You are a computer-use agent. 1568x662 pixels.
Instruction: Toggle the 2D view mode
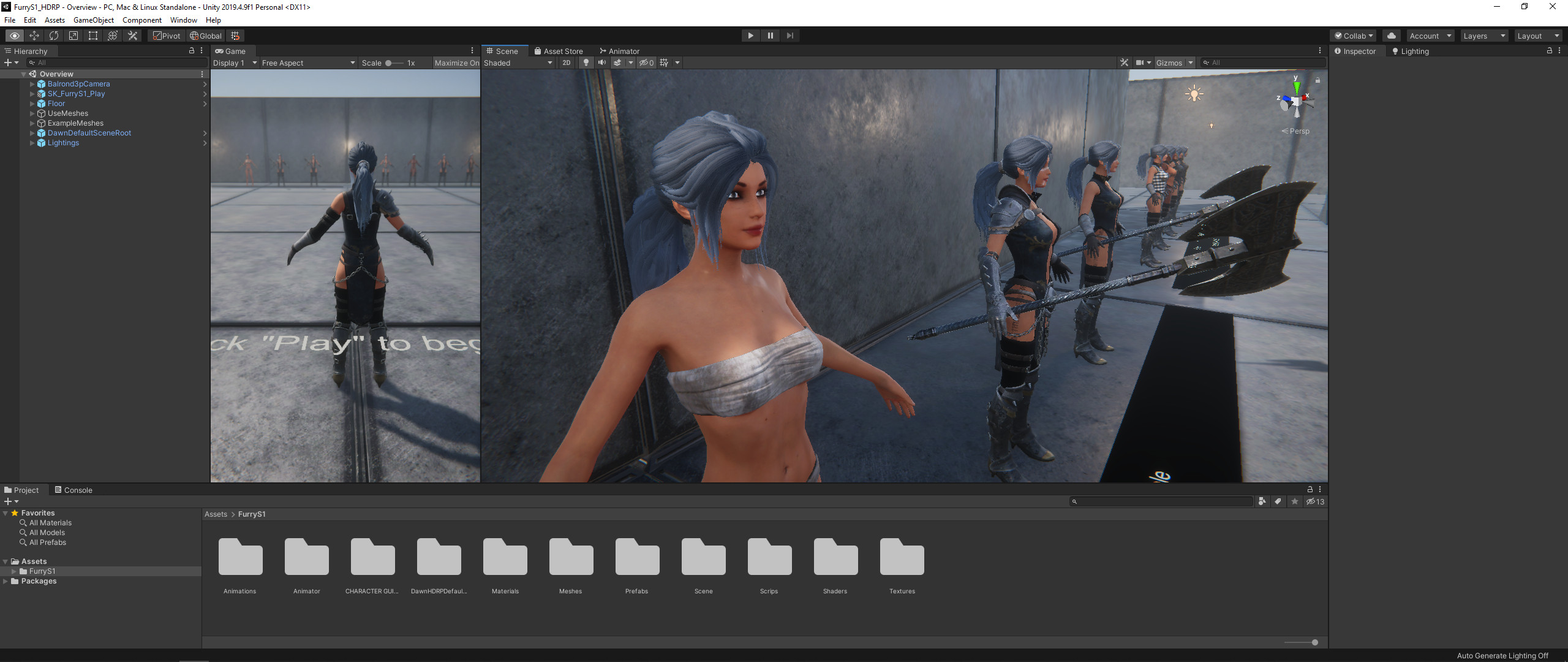point(567,63)
